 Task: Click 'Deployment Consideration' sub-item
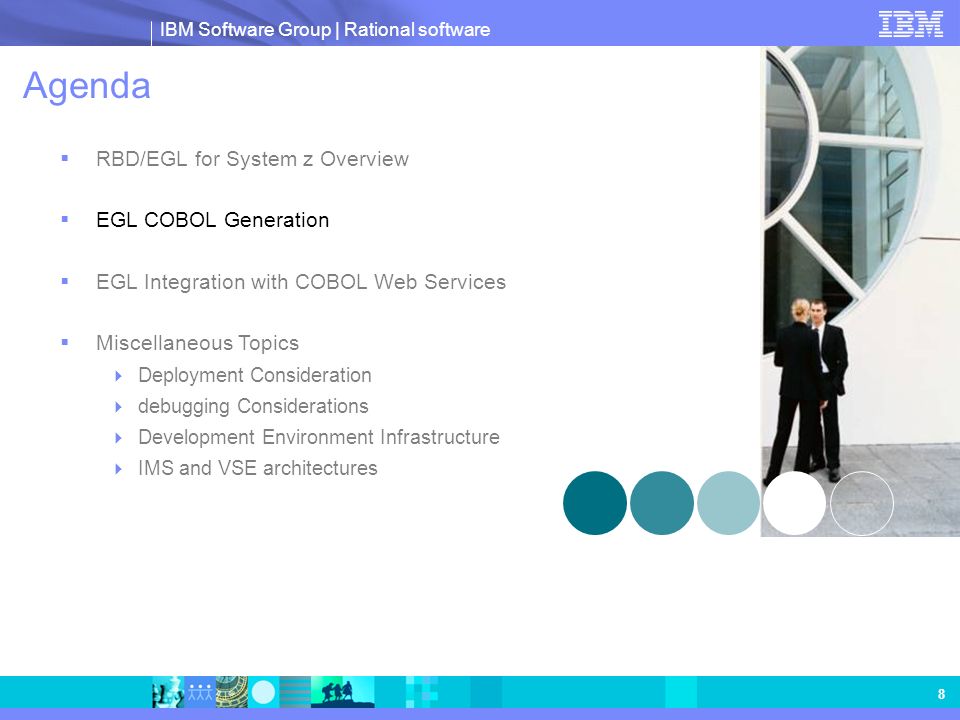click(255, 375)
